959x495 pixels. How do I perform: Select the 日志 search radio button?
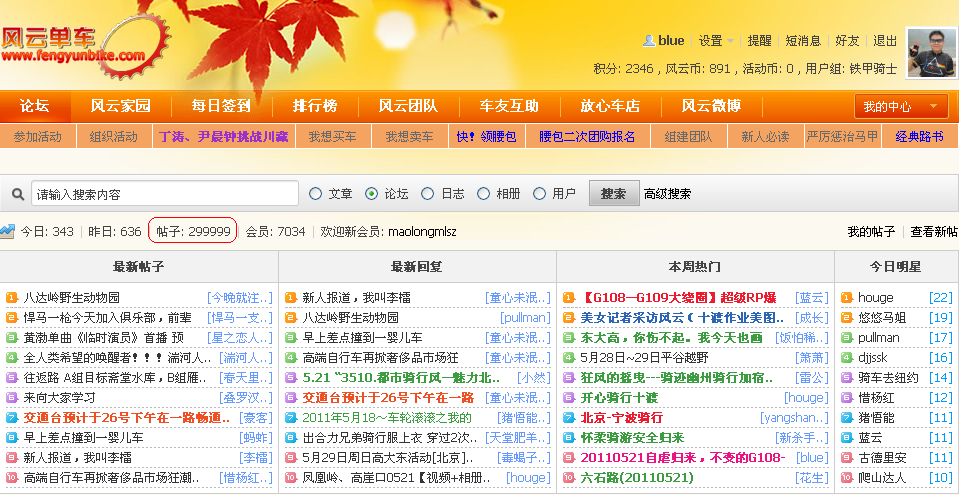428,194
